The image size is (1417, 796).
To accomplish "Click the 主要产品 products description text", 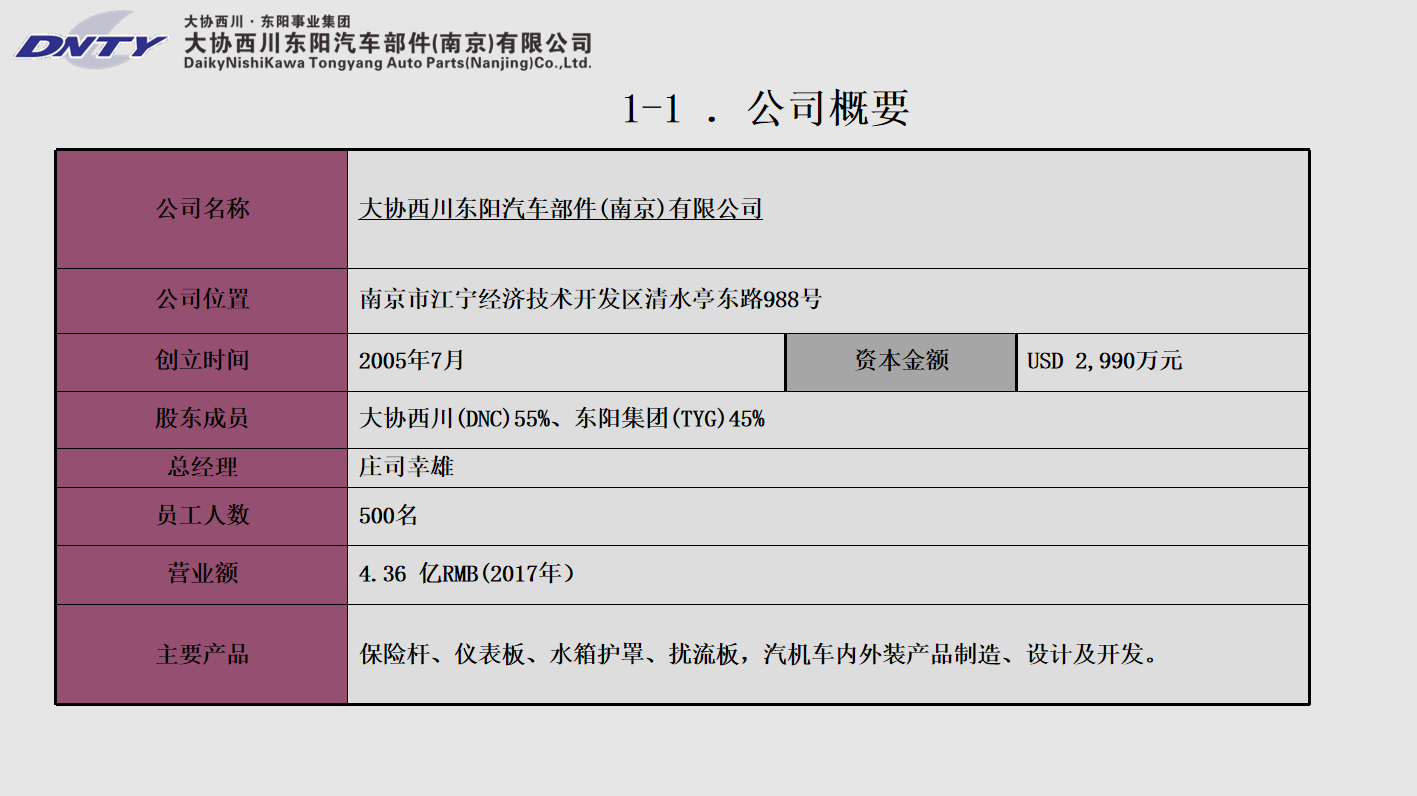I will [x=760, y=655].
